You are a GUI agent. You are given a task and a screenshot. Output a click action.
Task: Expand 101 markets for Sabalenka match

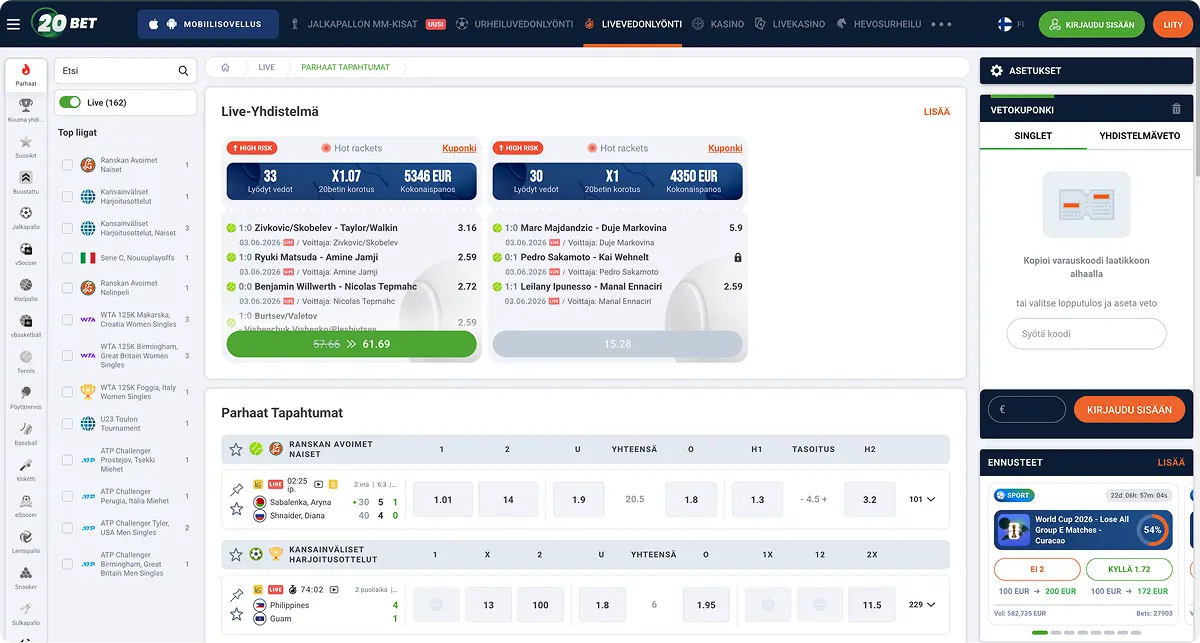[922, 499]
